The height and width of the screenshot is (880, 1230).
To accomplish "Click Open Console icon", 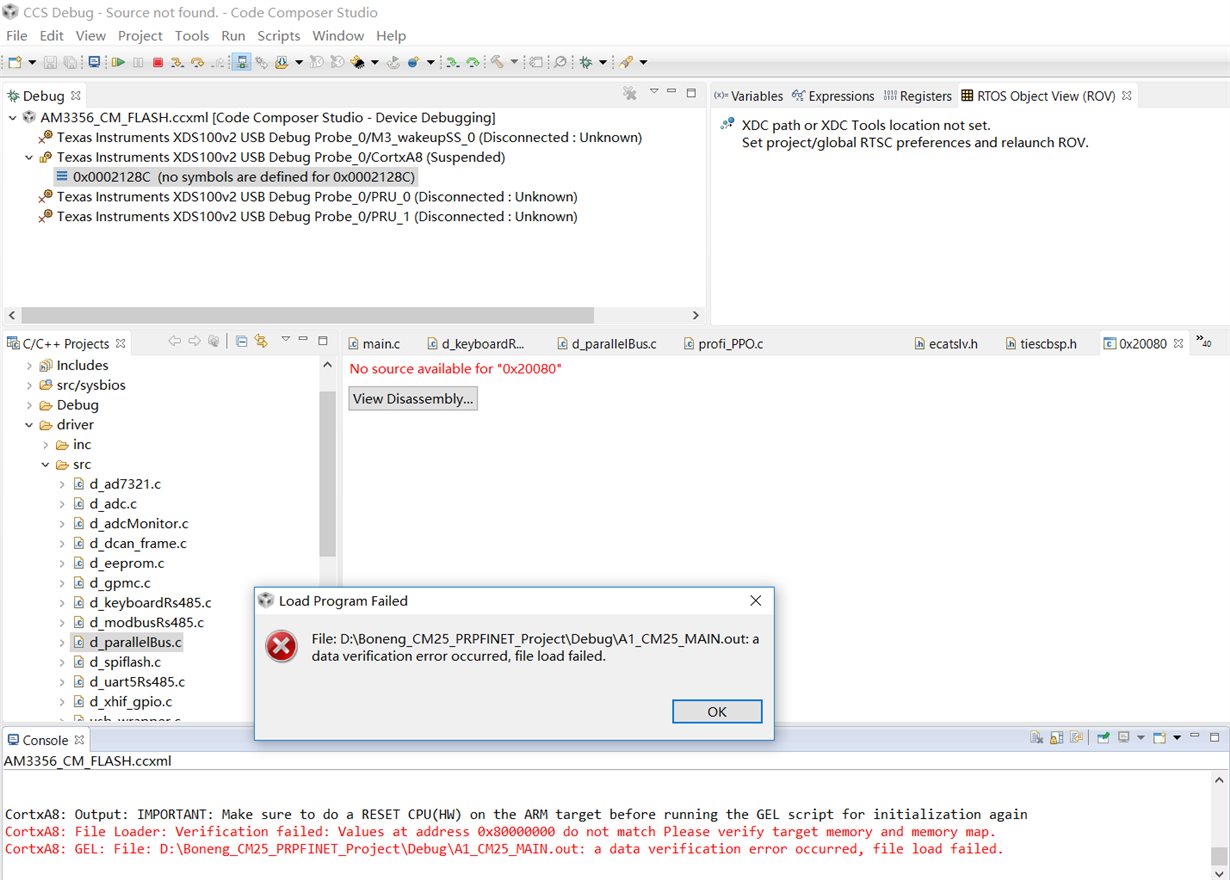I will coord(1159,738).
